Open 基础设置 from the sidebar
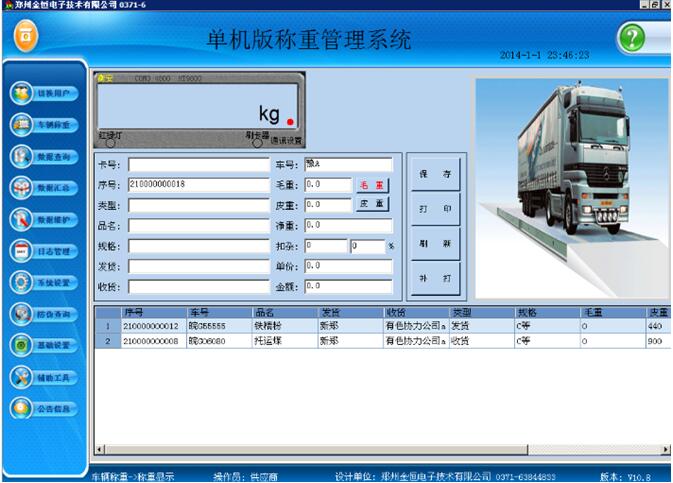 coord(44,345)
